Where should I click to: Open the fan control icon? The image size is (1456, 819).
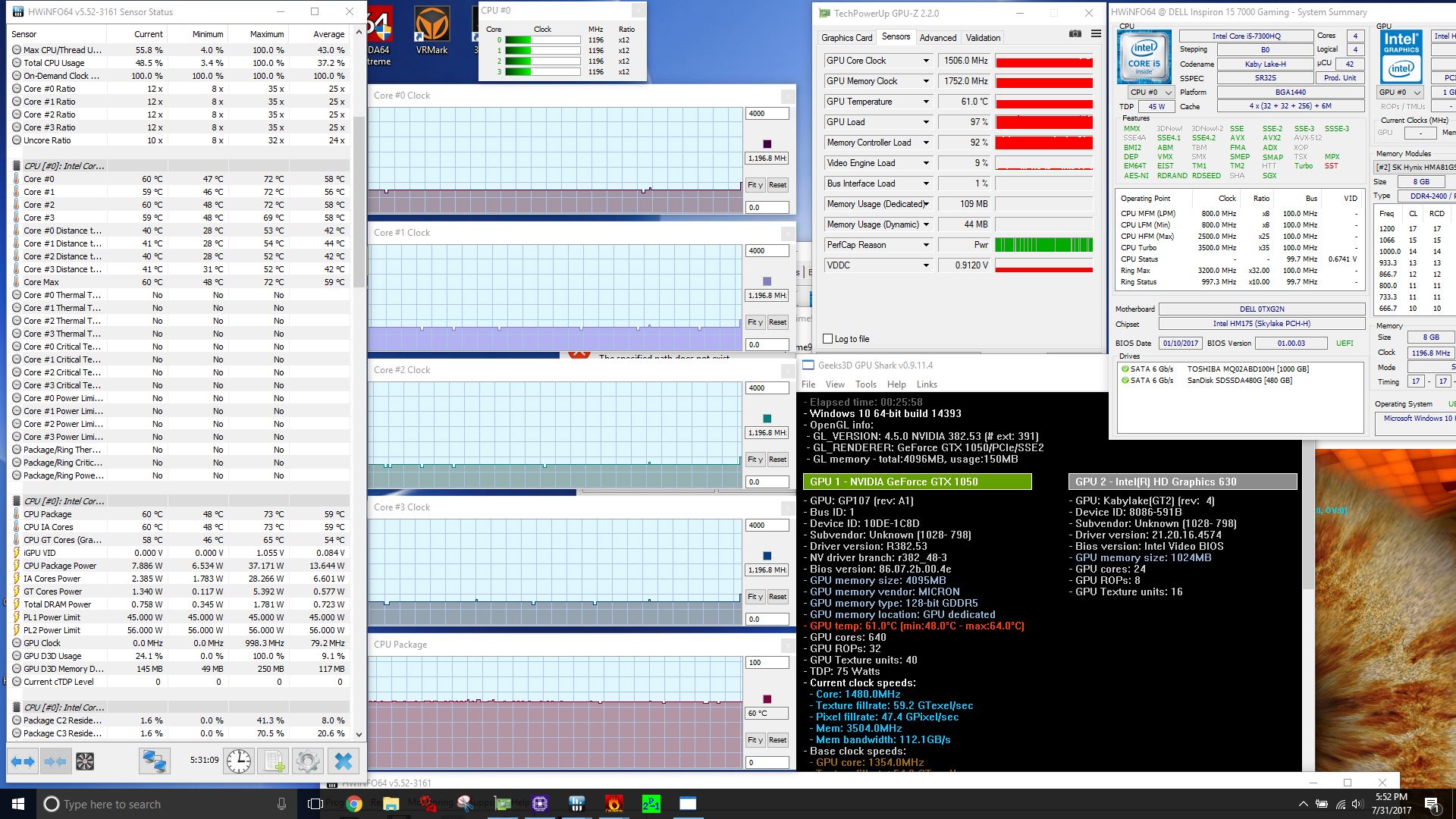(85, 761)
